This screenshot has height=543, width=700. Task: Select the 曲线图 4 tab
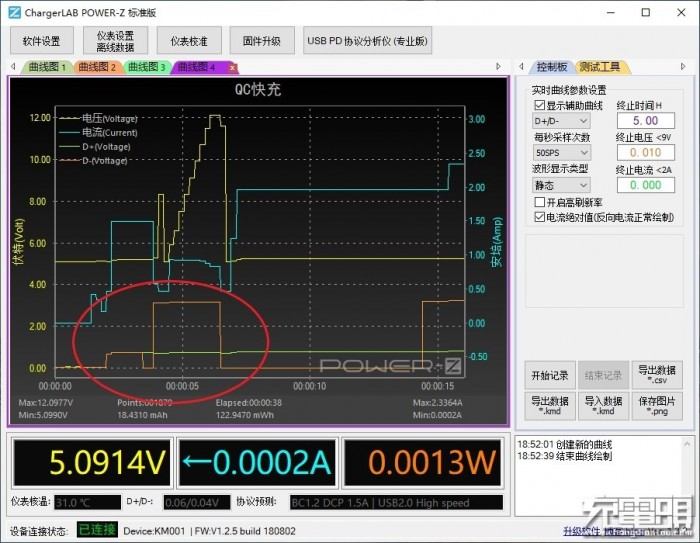pyautogui.click(x=197, y=67)
